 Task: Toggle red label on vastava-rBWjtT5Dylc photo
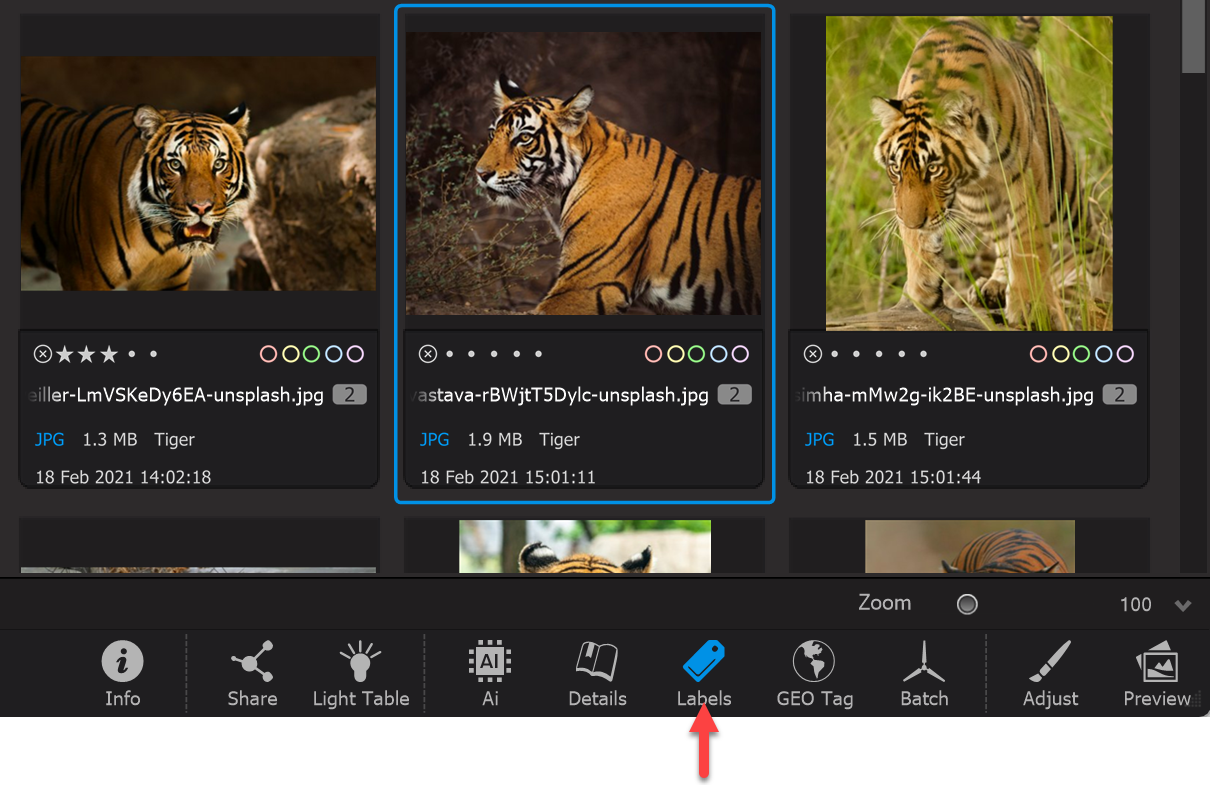coord(653,354)
